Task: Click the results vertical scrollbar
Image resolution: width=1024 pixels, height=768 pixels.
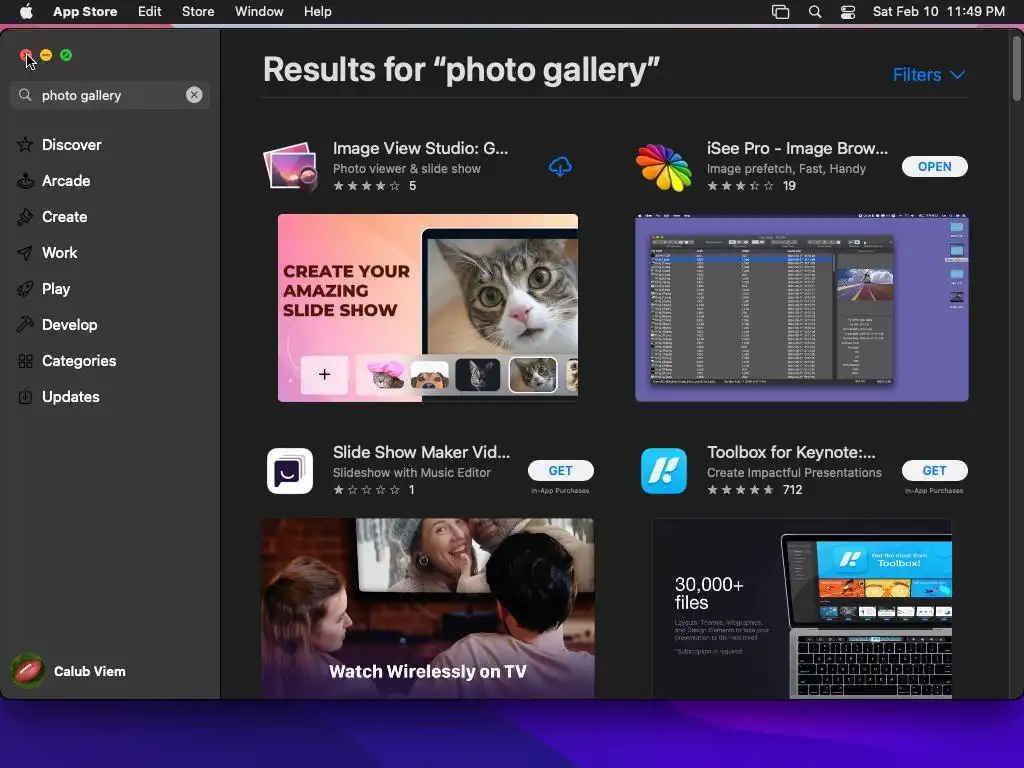Action: point(1016,69)
